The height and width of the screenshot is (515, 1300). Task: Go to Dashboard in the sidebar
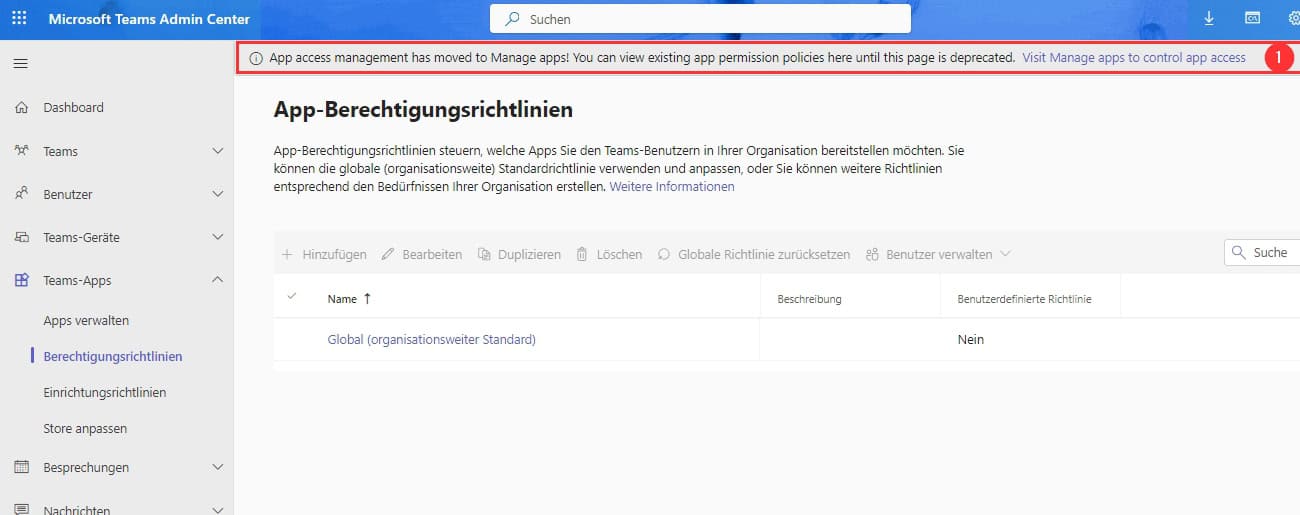(73, 108)
